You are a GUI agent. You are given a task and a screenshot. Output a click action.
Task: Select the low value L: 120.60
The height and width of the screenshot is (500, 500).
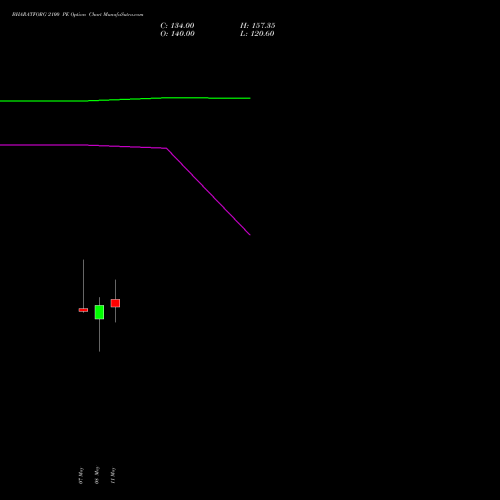point(257,34)
